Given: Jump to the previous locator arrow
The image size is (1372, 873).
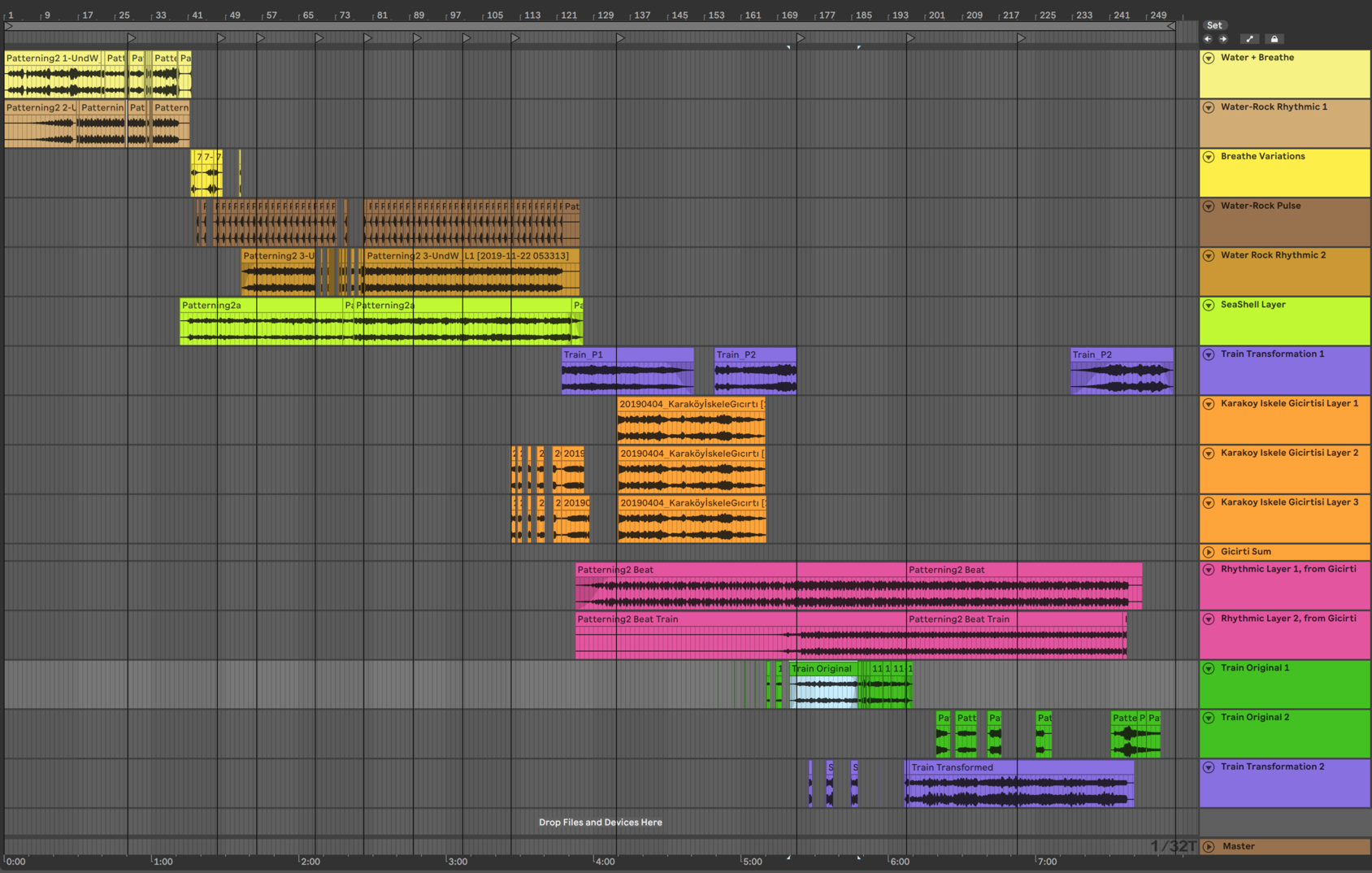Looking at the screenshot, I should (1208, 39).
